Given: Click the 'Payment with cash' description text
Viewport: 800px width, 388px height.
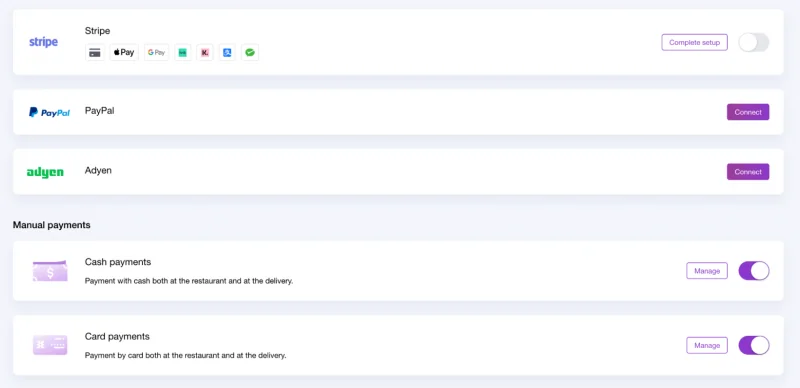Looking at the screenshot, I should pyautogui.click(x=189, y=281).
